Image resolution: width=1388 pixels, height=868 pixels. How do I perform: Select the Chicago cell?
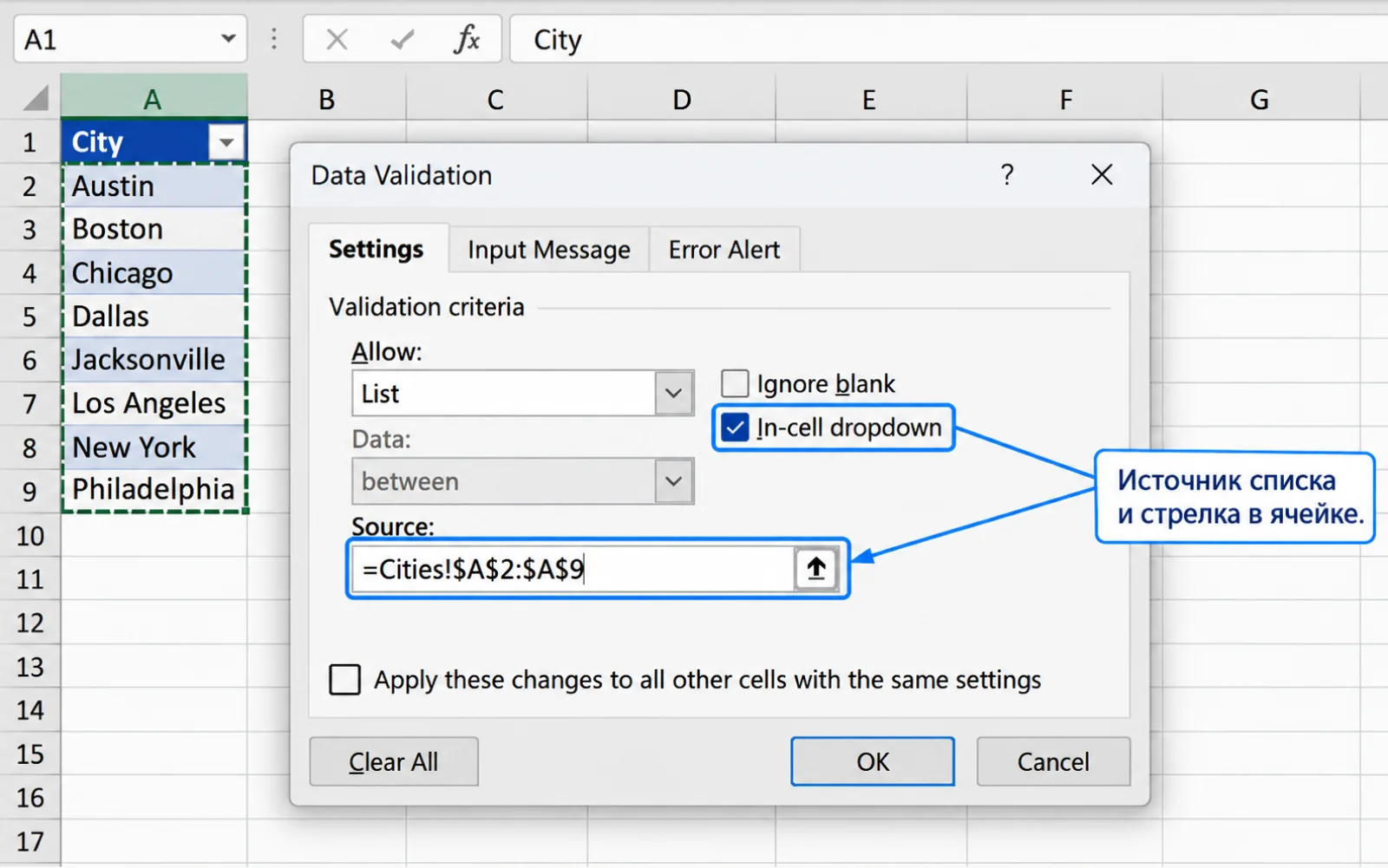[x=154, y=272]
